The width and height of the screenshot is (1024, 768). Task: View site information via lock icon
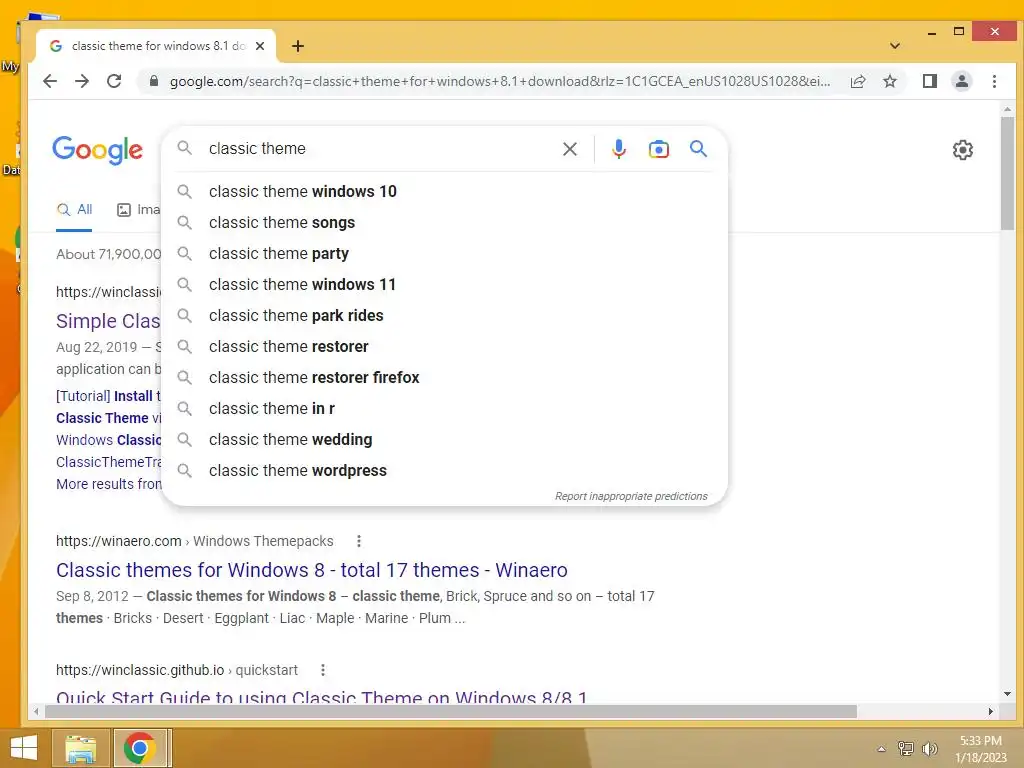point(153,81)
